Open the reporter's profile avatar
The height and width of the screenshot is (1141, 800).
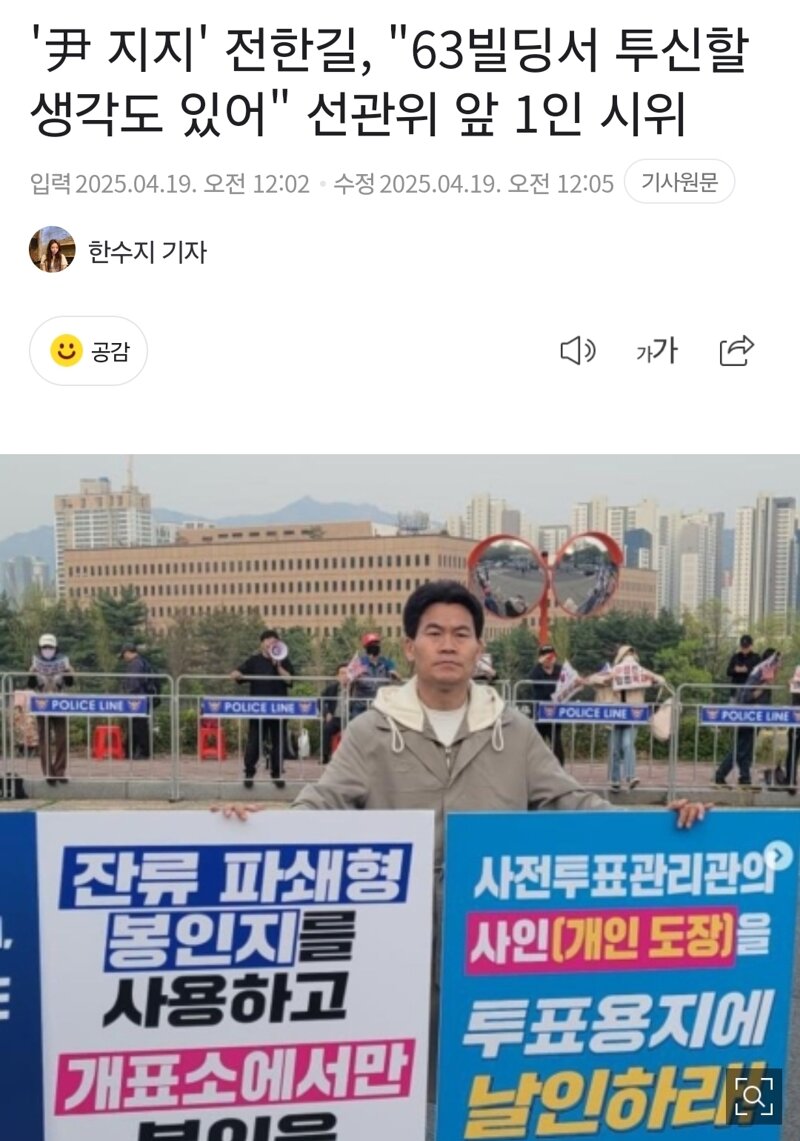[x=52, y=249]
